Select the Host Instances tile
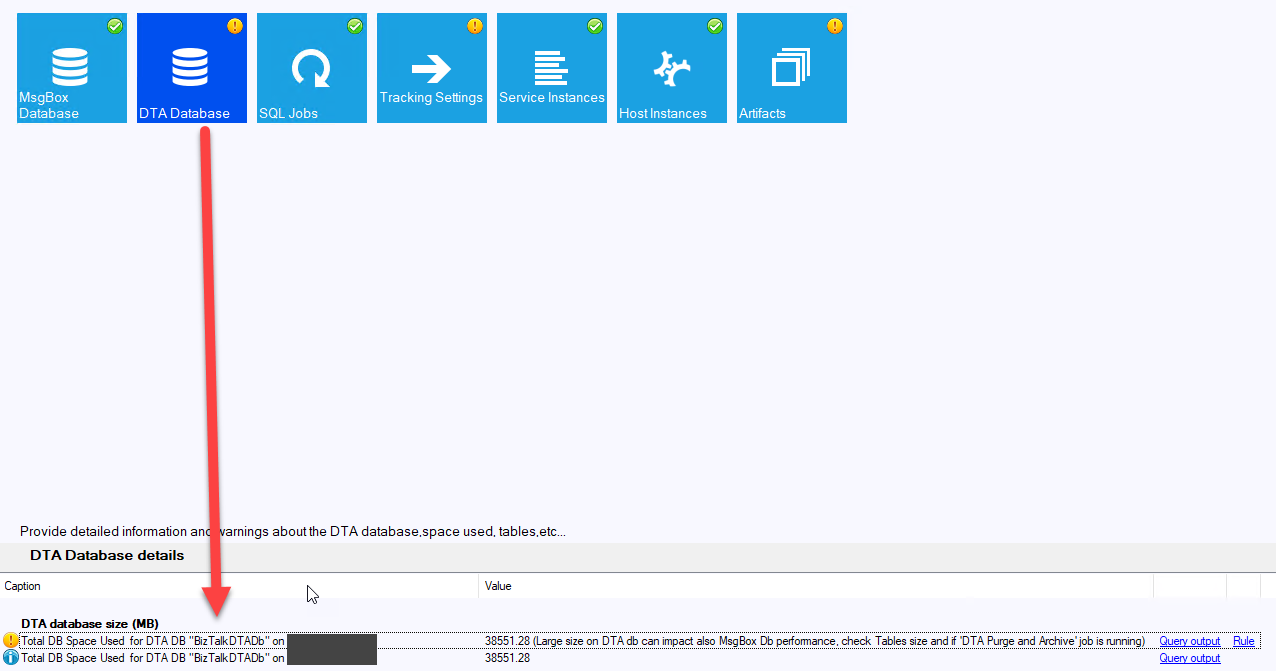Image resolution: width=1276 pixels, height=671 pixels. 672,68
